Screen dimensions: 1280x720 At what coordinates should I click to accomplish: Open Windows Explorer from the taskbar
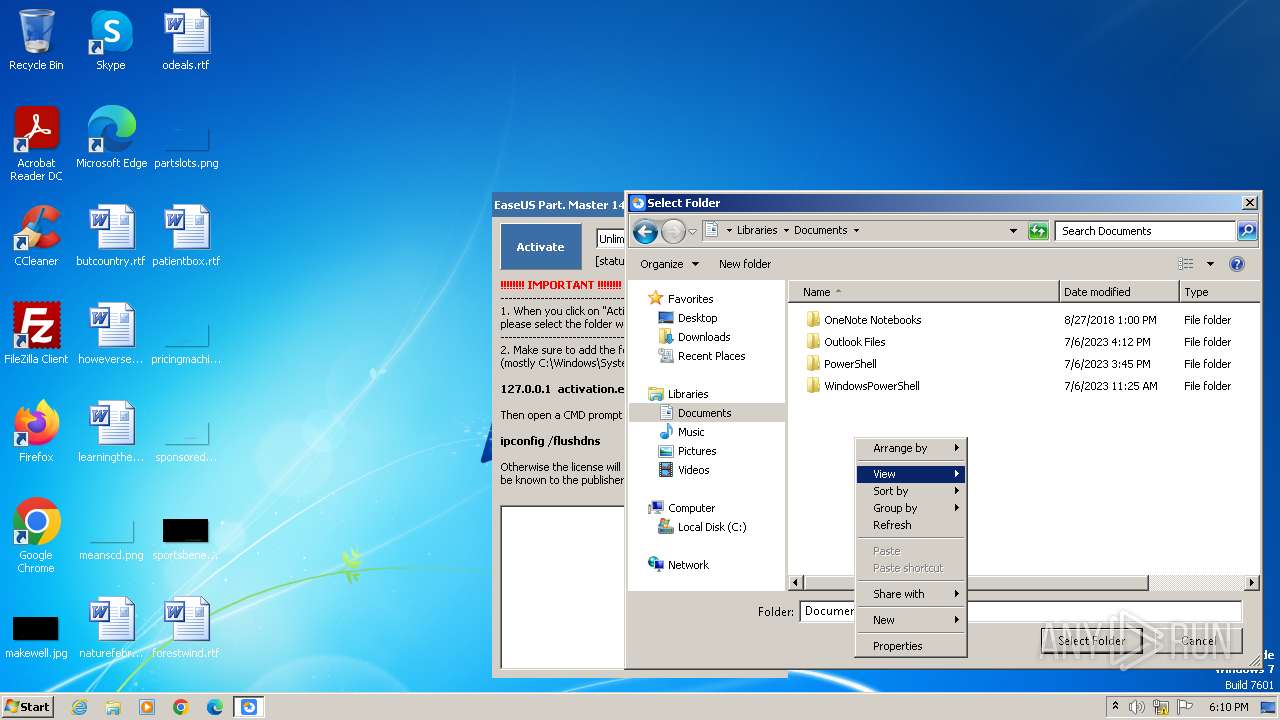(113, 707)
